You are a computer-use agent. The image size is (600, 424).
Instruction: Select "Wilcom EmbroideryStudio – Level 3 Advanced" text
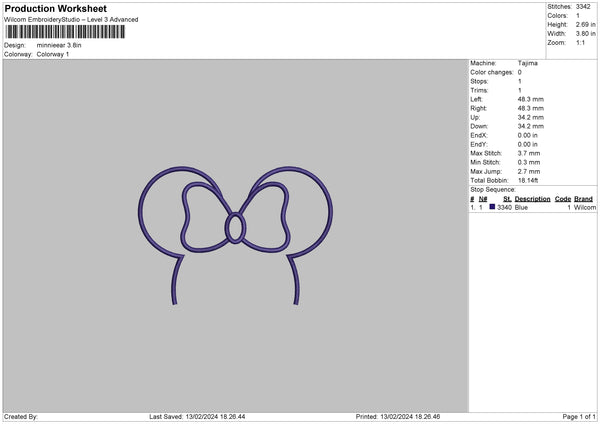click(x=71, y=20)
